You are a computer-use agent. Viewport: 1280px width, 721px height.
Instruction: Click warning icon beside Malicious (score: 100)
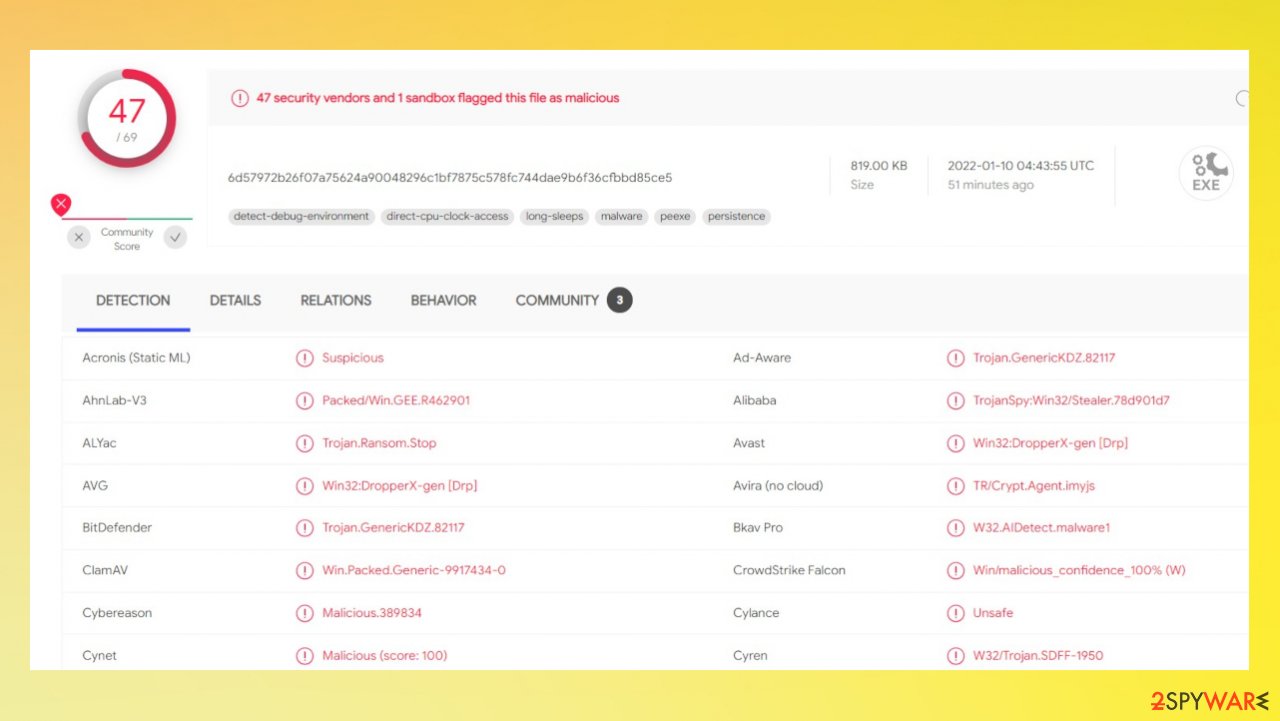pos(305,656)
